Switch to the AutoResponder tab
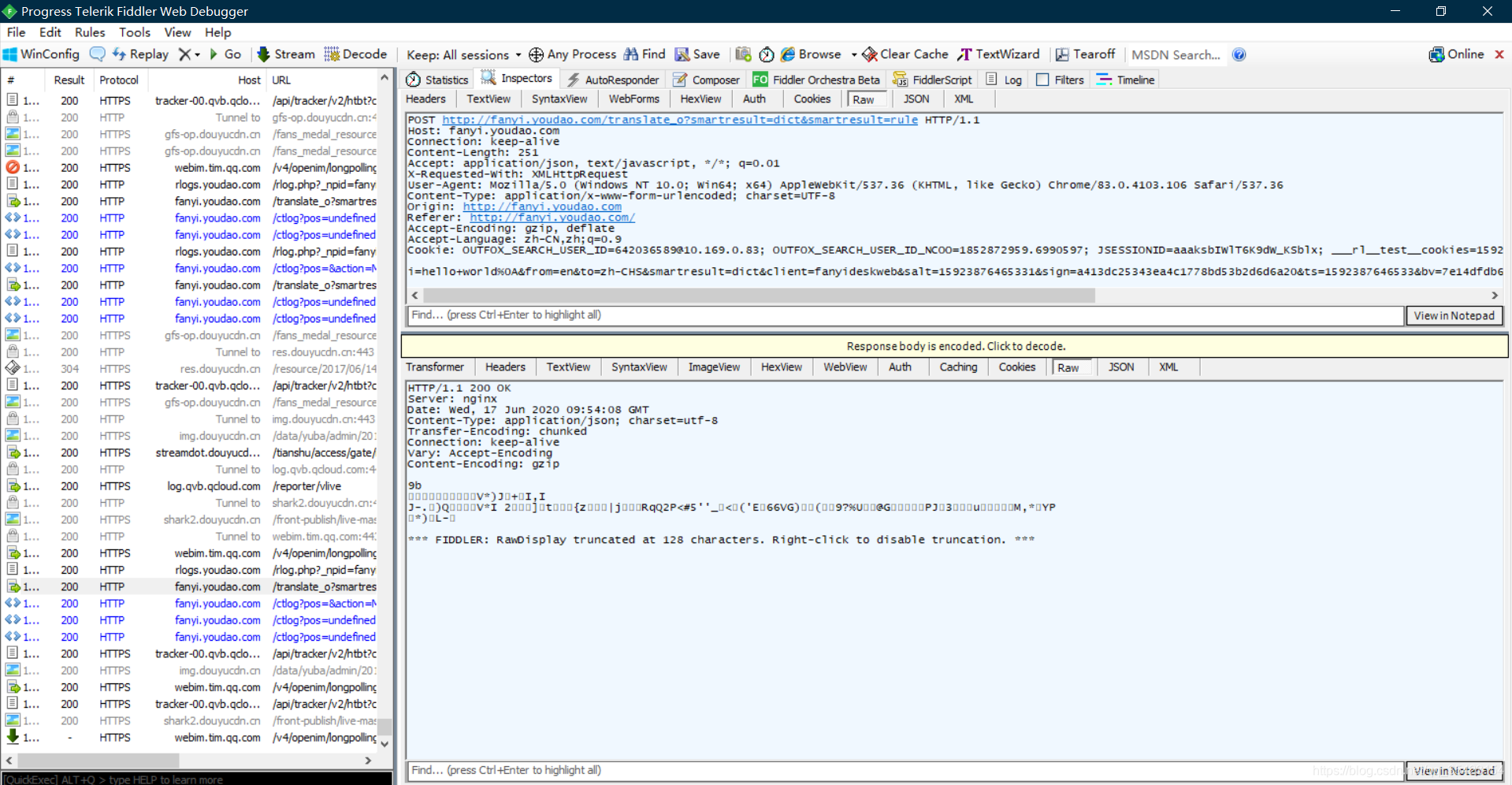 [613, 80]
